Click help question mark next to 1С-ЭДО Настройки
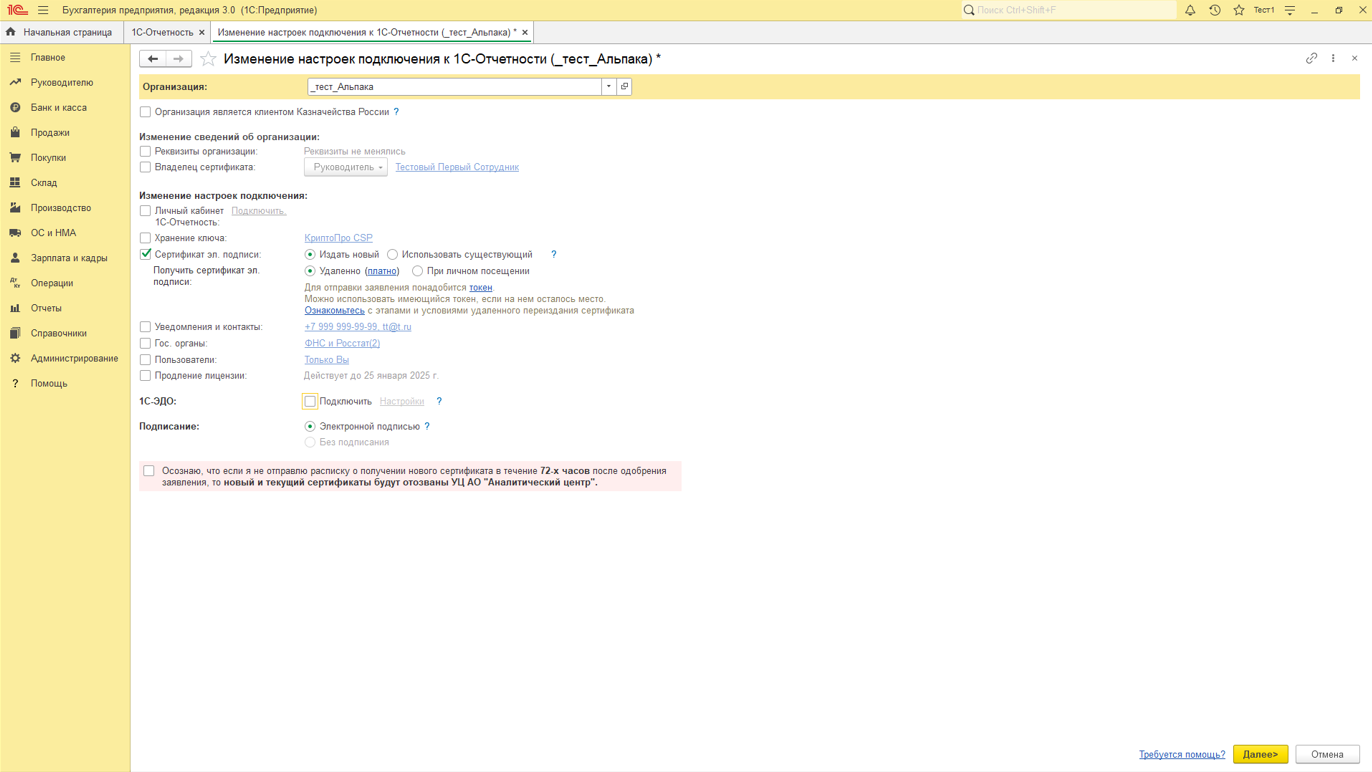 point(439,401)
